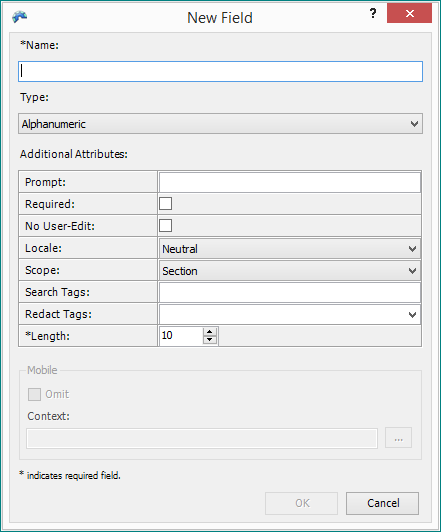Increase Length with the up arrow
The image size is (441, 532).
click(210, 331)
